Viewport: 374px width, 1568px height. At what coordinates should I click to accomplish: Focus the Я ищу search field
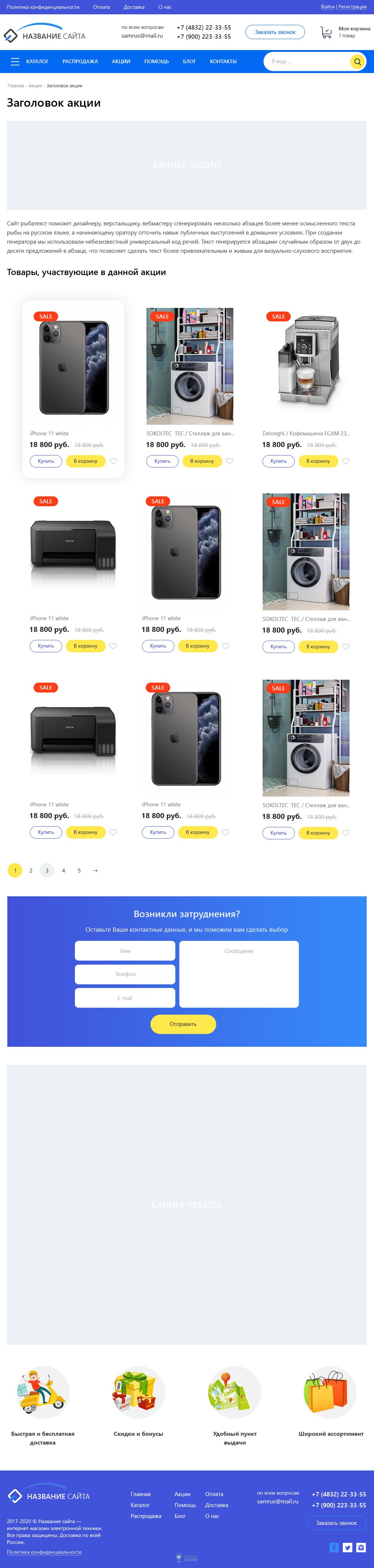307,61
